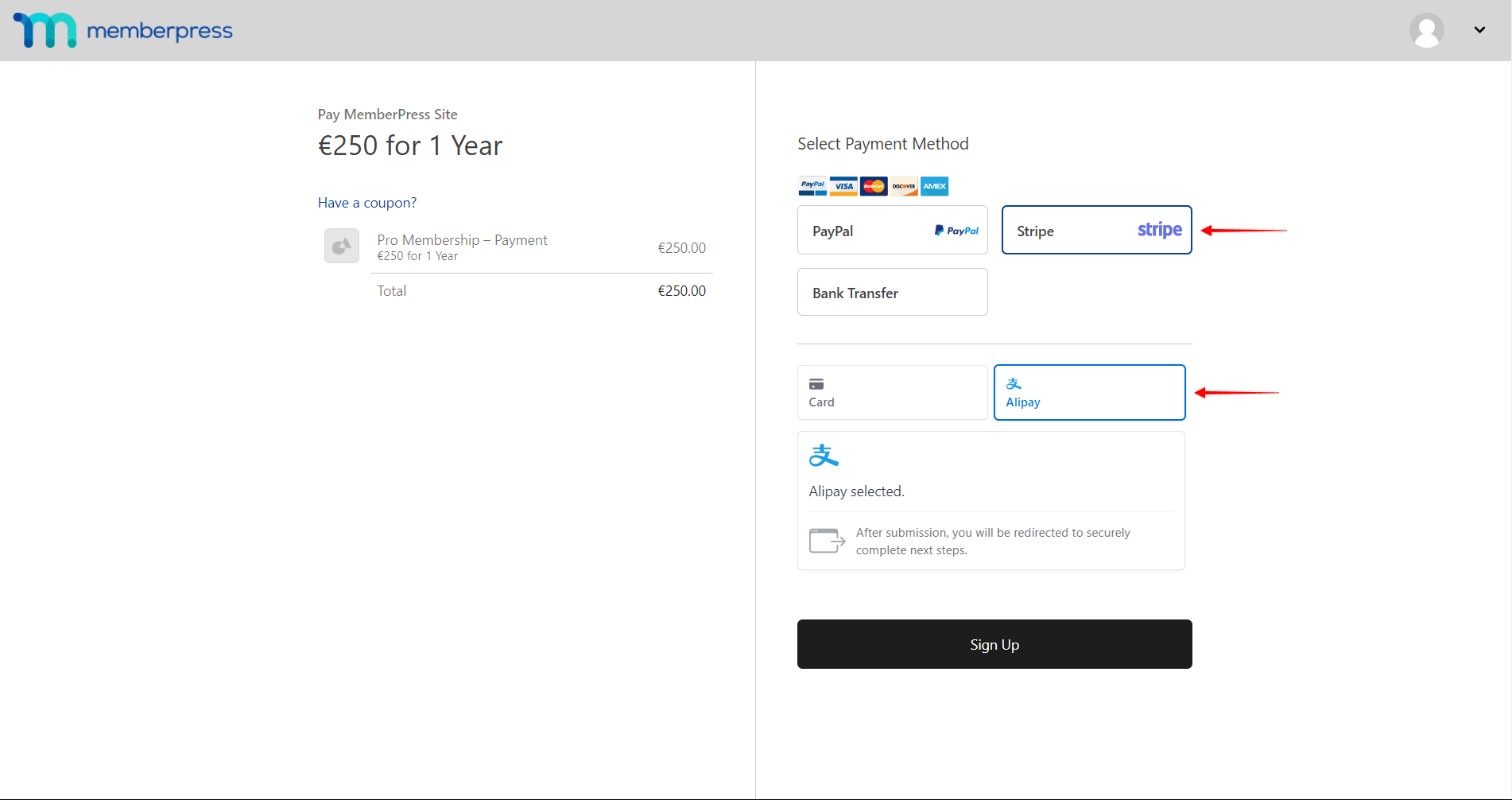Screen dimensions: 1512x800
Task: Click the Pro Membership product thumbnail
Action: [342, 246]
